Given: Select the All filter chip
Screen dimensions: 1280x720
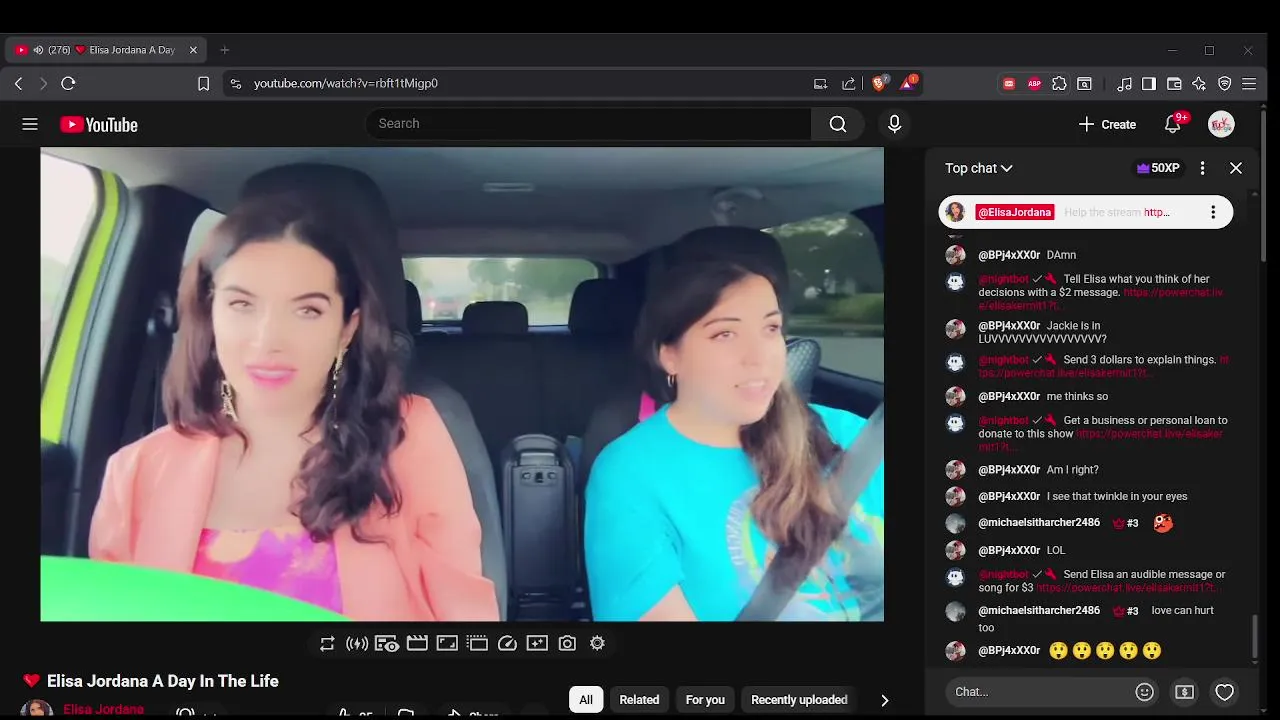Looking at the screenshot, I should [x=586, y=700].
